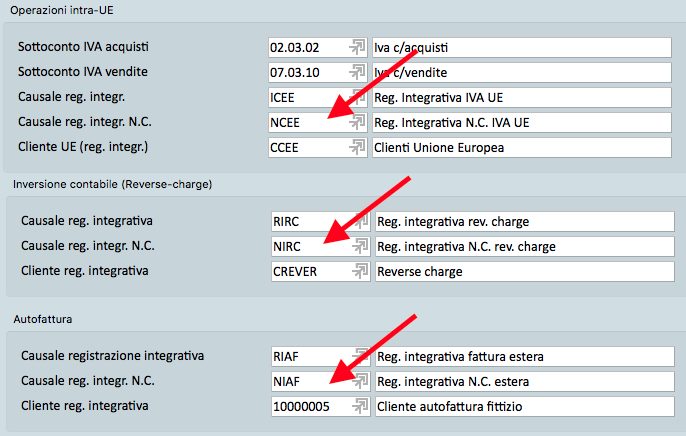Open lookup icon beside CCEE client code
The width and height of the screenshot is (686, 436).
coord(357,148)
